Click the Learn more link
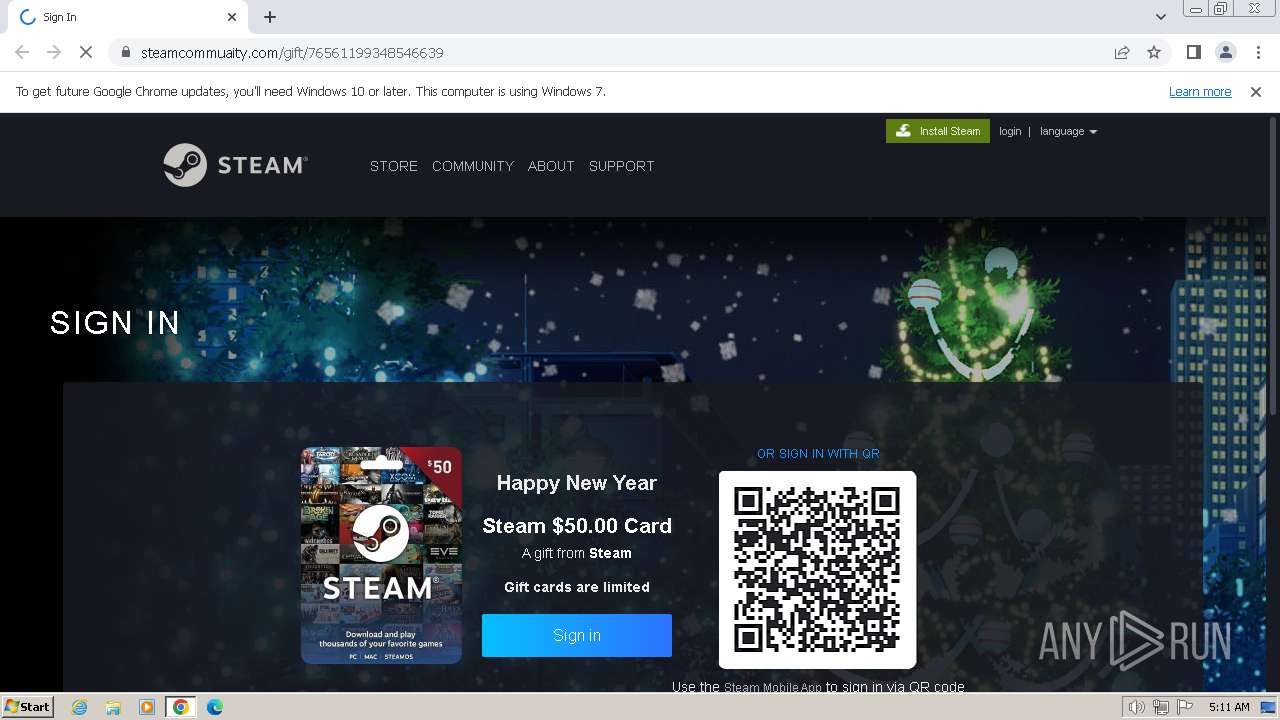The image size is (1280, 720). point(1200,91)
